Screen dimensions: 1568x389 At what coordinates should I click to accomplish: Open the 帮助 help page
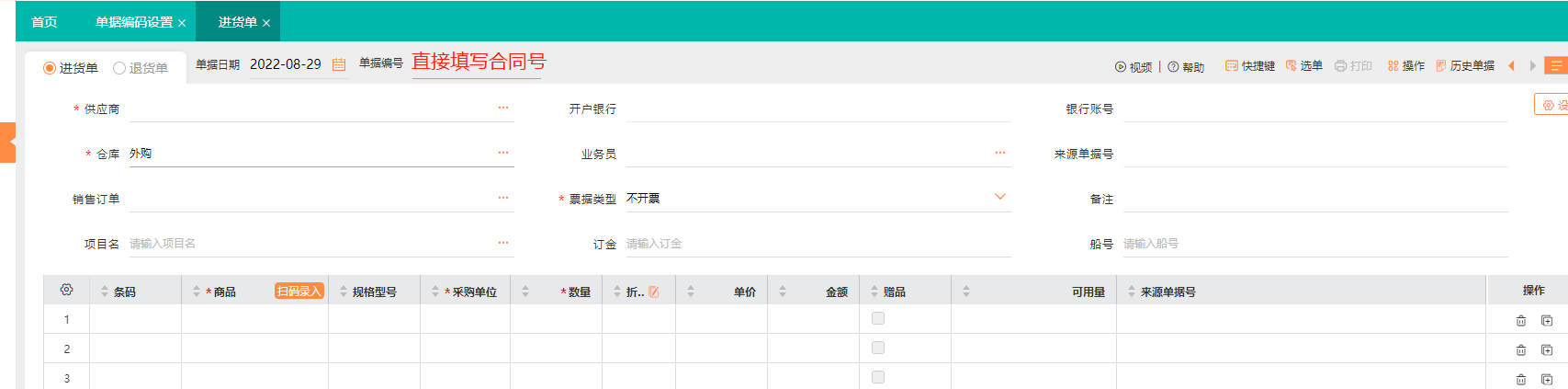(x=1186, y=67)
